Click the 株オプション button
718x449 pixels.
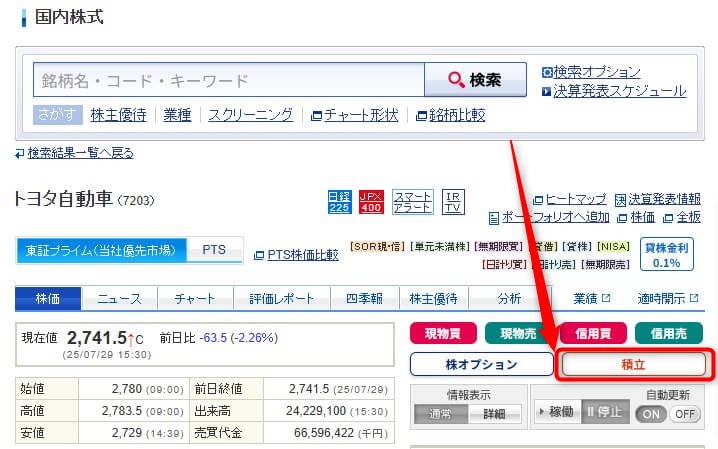pyautogui.click(x=482, y=364)
